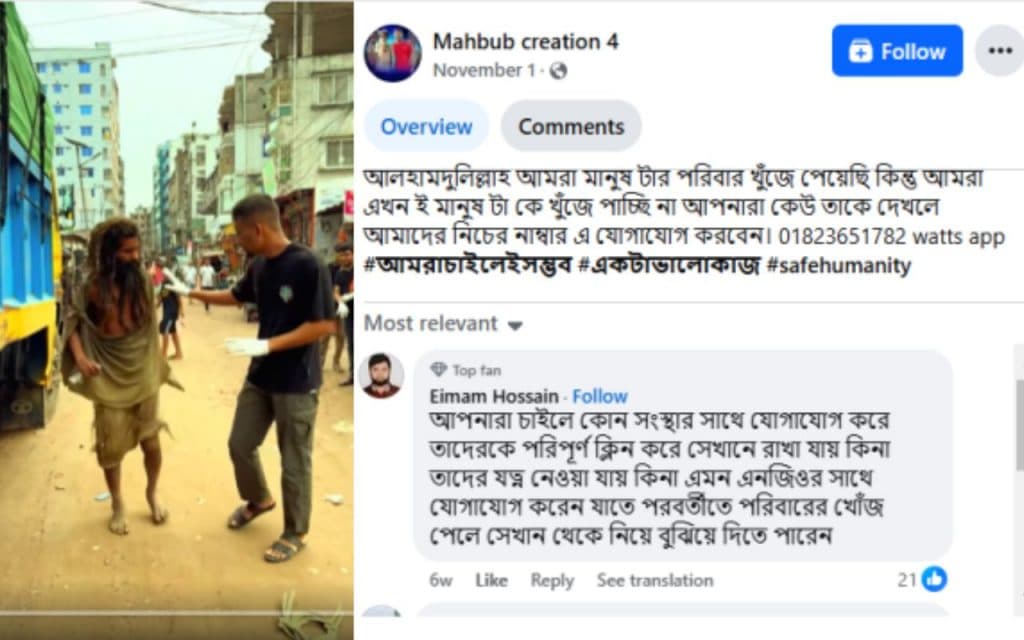Open the three-dot post options menu
Image resolution: width=1024 pixels, height=640 pixels.
click(x=999, y=51)
